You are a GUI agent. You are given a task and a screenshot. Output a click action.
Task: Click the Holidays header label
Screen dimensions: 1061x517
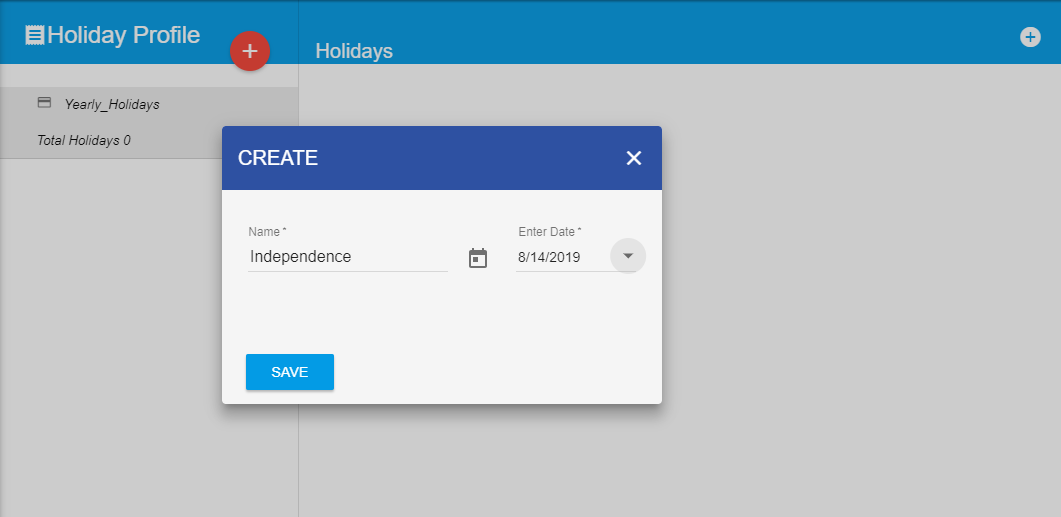click(354, 51)
